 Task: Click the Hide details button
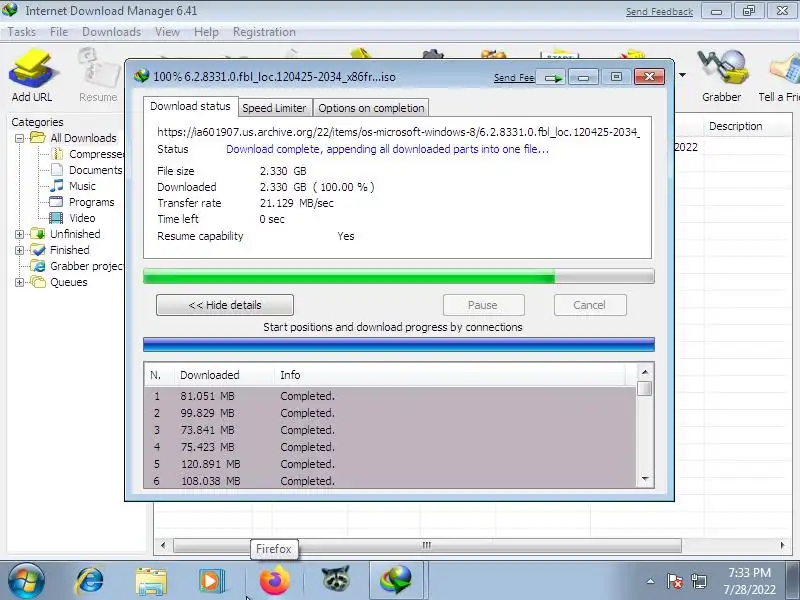[x=225, y=305]
